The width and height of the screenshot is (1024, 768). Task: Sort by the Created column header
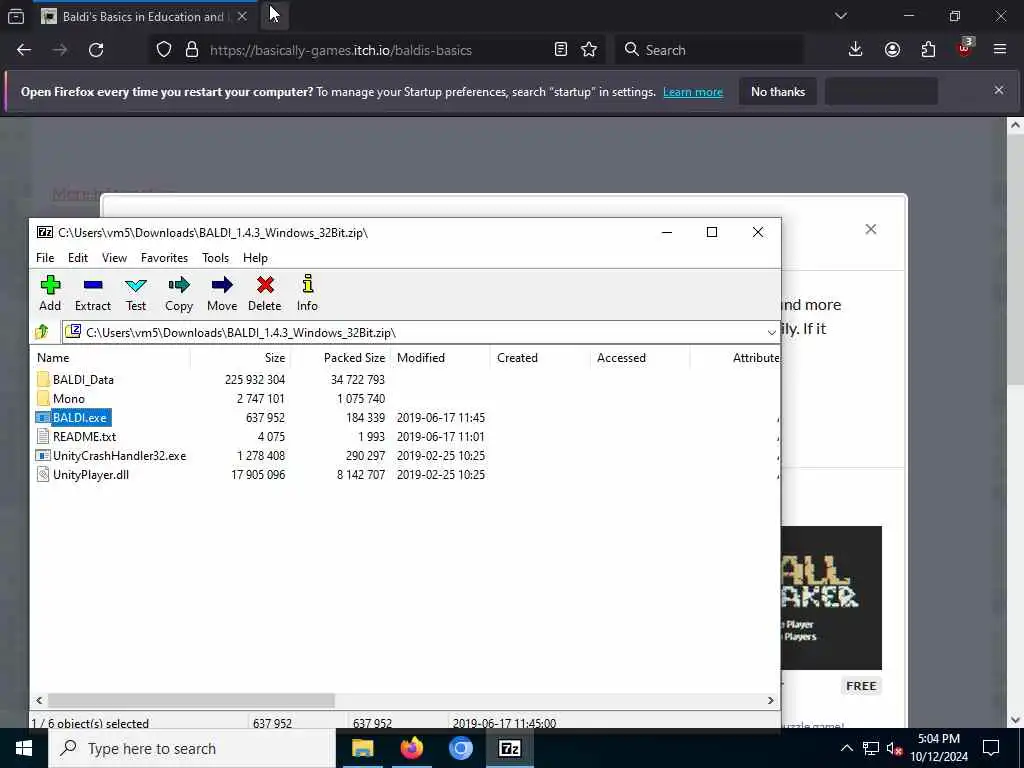pos(540,358)
